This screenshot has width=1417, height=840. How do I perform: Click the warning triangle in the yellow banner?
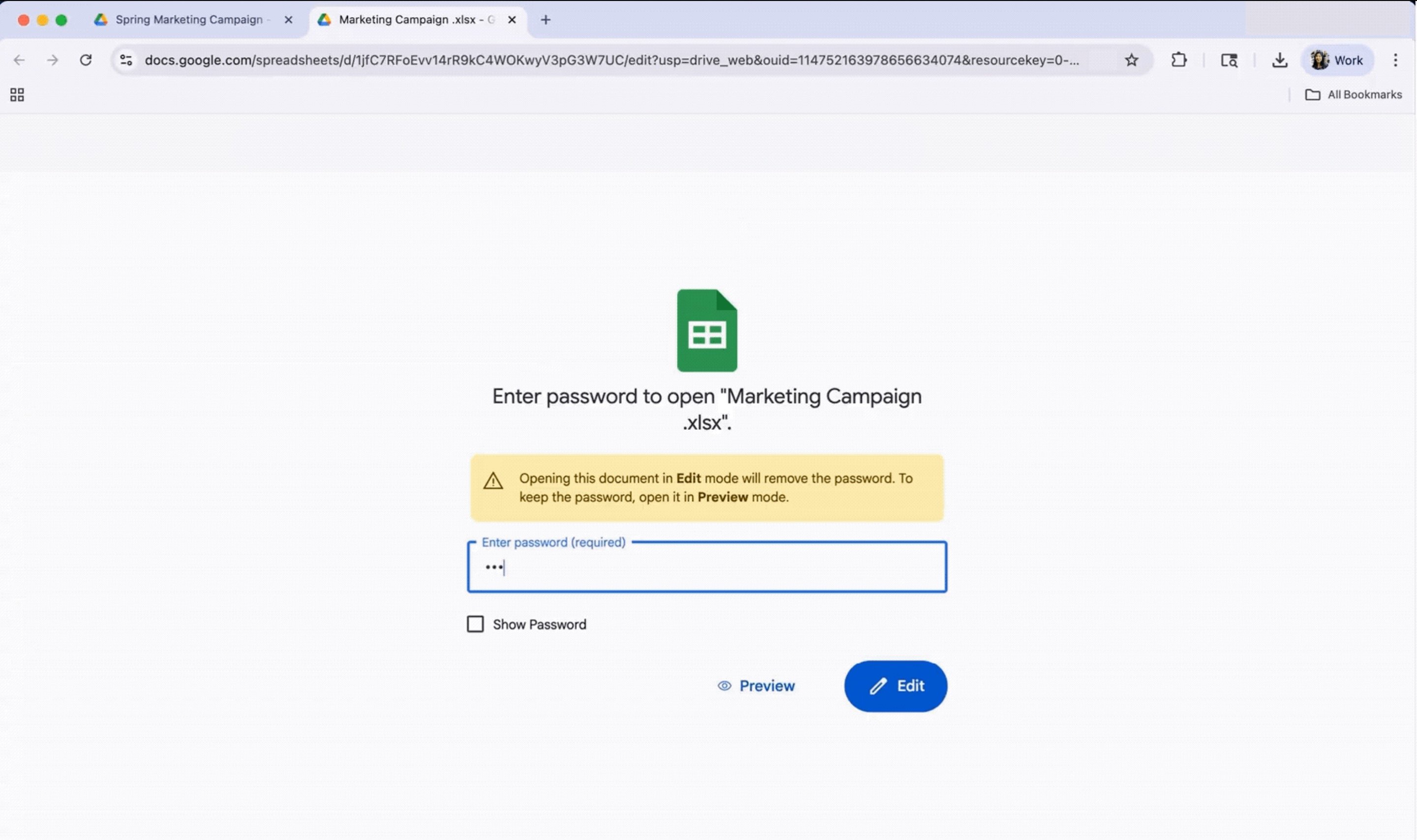point(492,480)
